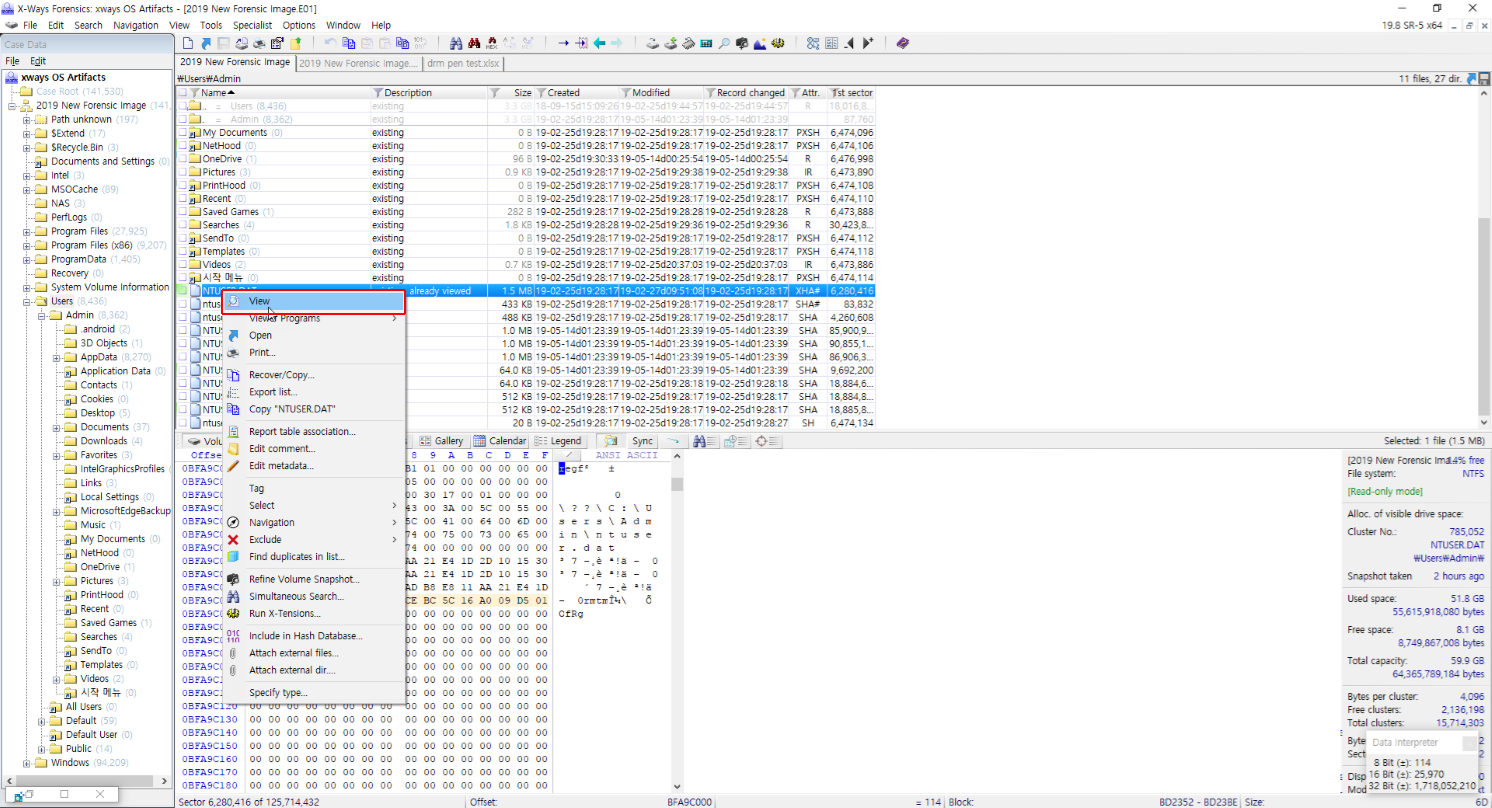Click the Go To Offset arrow icon
The width and height of the screenshot is (1492, 808).
click(x=564, y=44)
